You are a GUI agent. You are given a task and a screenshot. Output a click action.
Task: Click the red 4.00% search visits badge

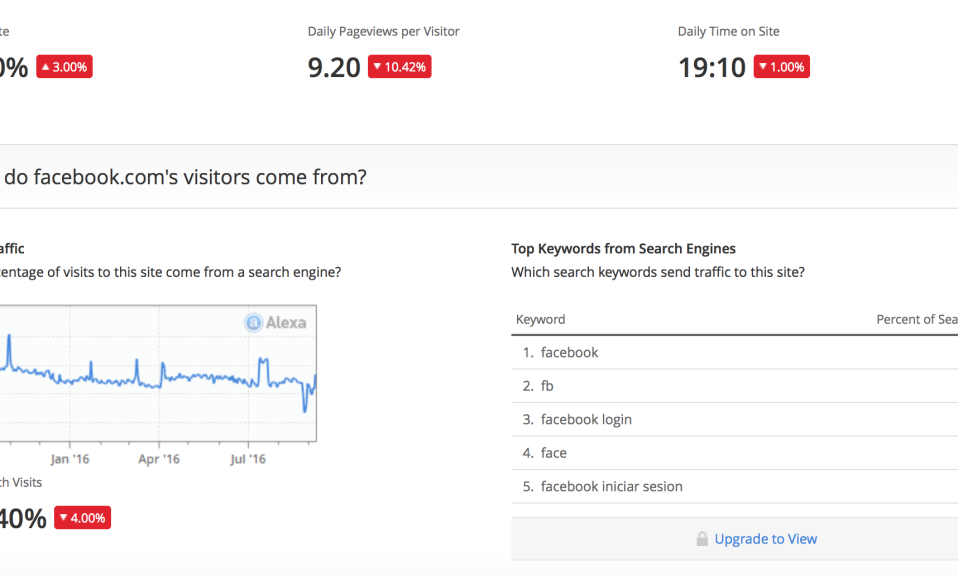(x=82, y=518)
